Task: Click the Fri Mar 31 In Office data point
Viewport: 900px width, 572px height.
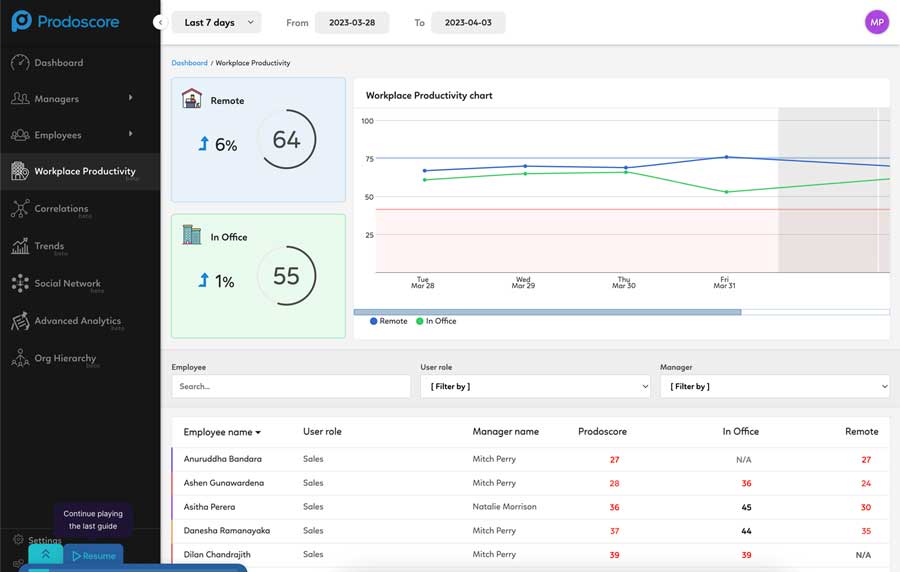Action: (726, 192)
